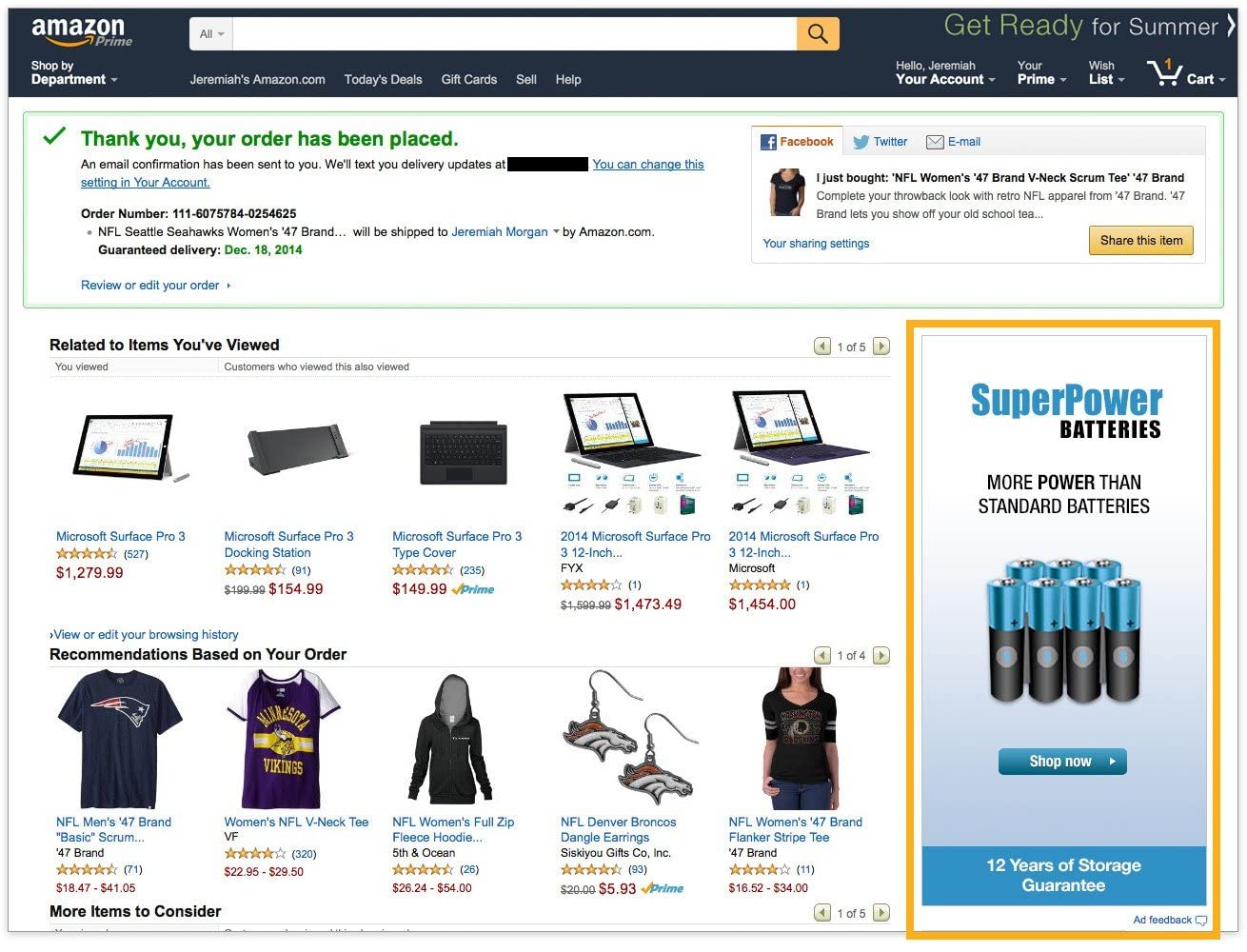
Task: Go to previous page of Related Items carousel
Action: (822, 347)
